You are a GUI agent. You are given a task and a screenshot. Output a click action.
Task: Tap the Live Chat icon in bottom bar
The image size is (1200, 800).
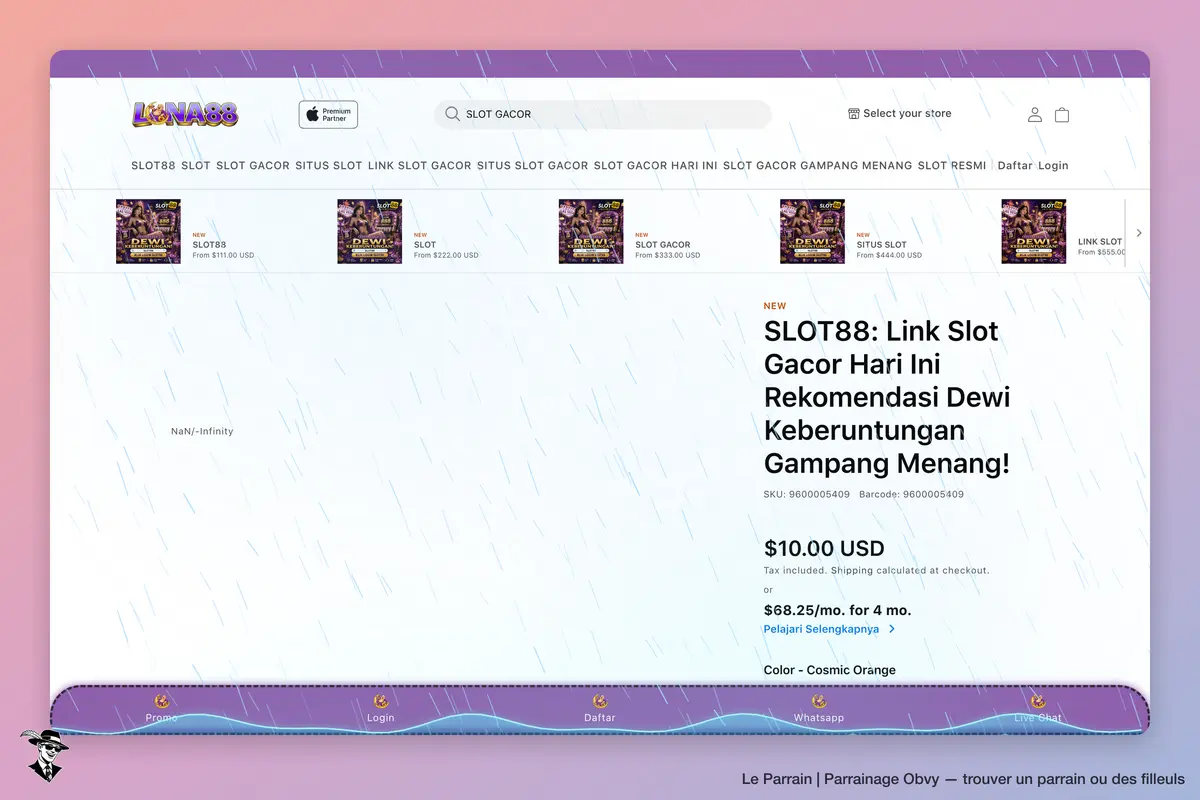(1038, 701)
